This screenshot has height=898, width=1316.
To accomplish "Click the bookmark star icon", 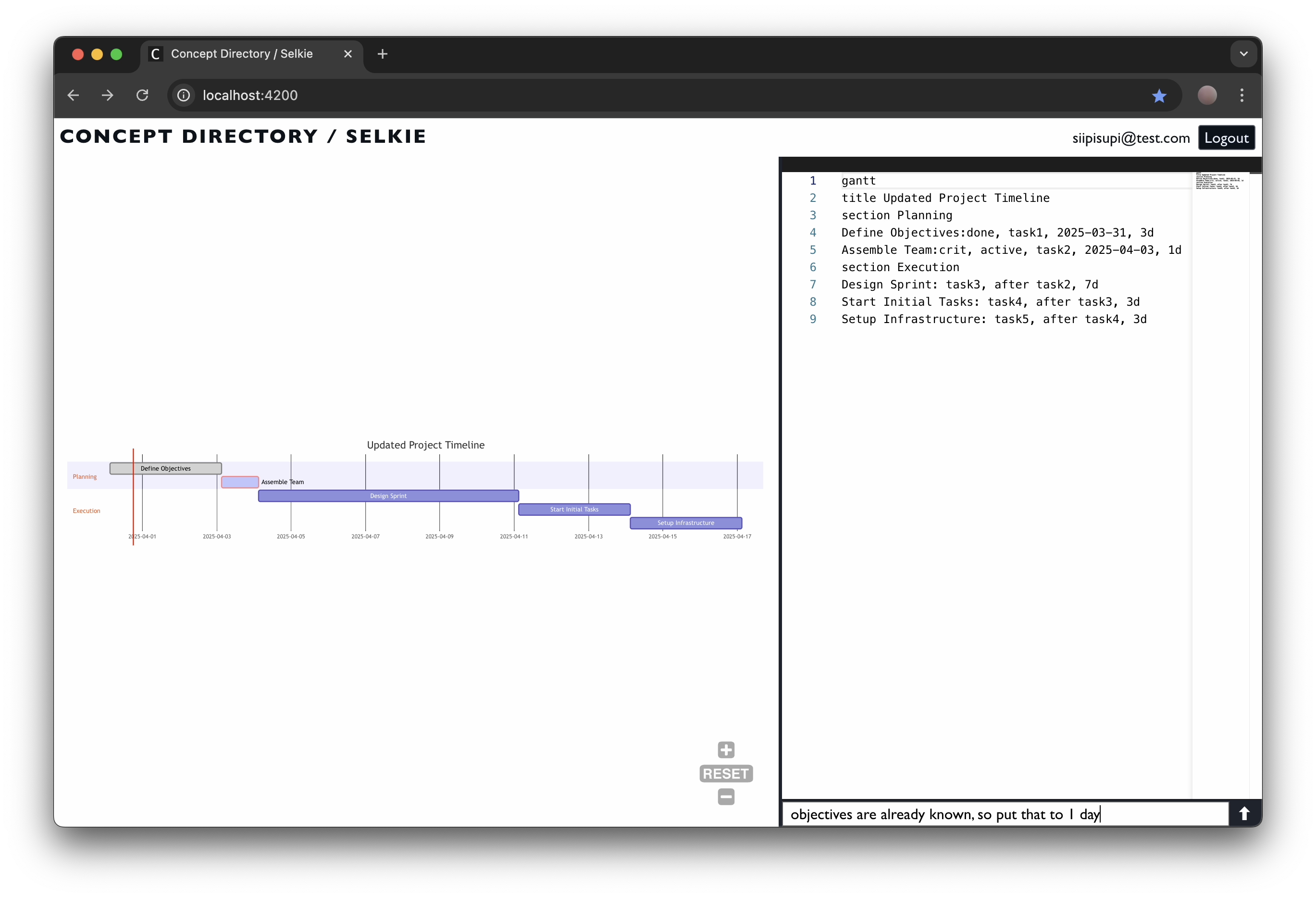I will click(x=1159, y=96).
